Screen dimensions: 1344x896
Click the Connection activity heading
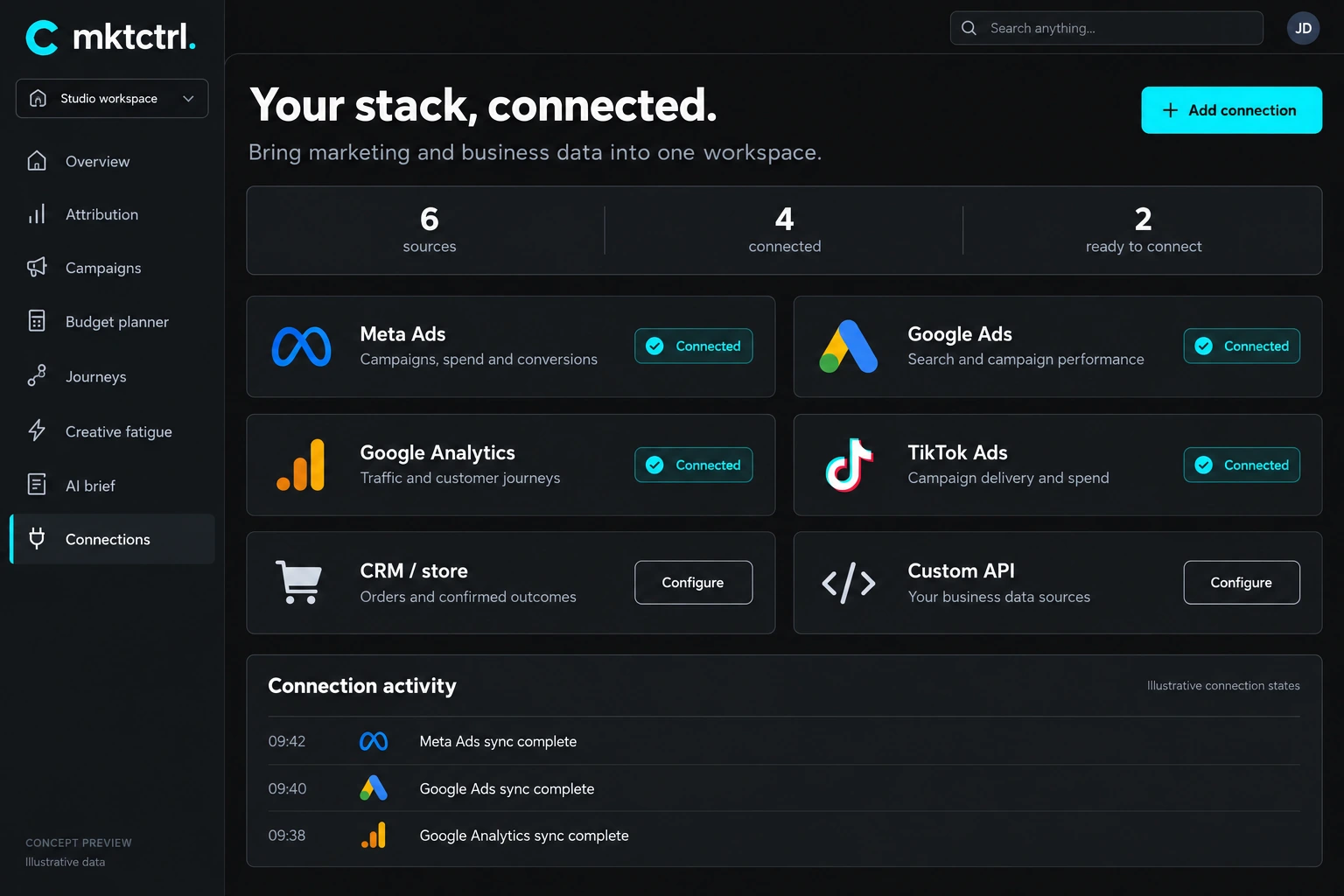[362, 686]
